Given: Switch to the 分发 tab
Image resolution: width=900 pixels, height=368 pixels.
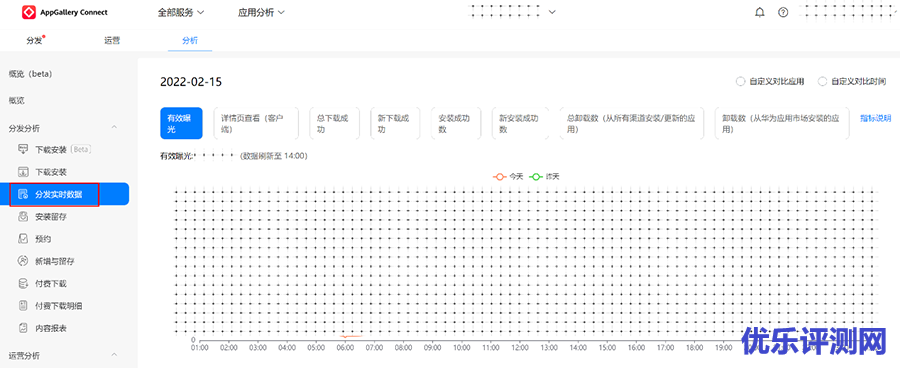Looking at the screenshot, I should [34, 41].
